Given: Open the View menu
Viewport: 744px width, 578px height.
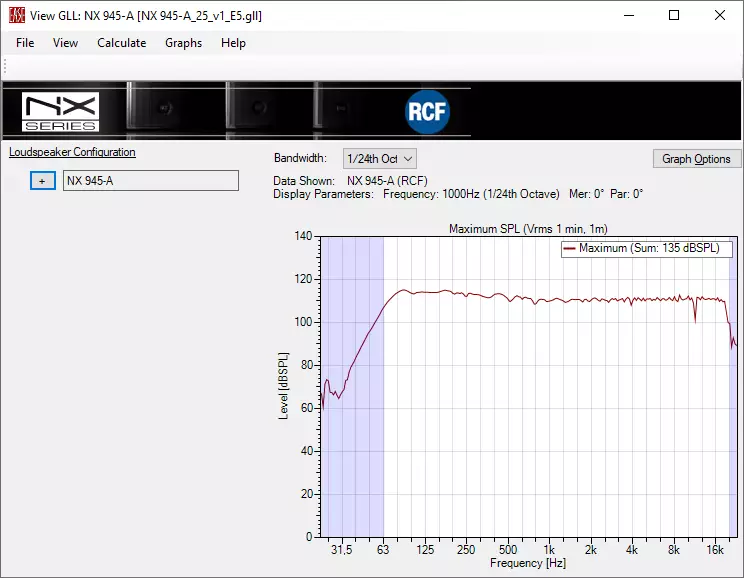Looking at the screenshot, I should click(x=65, y=43).
